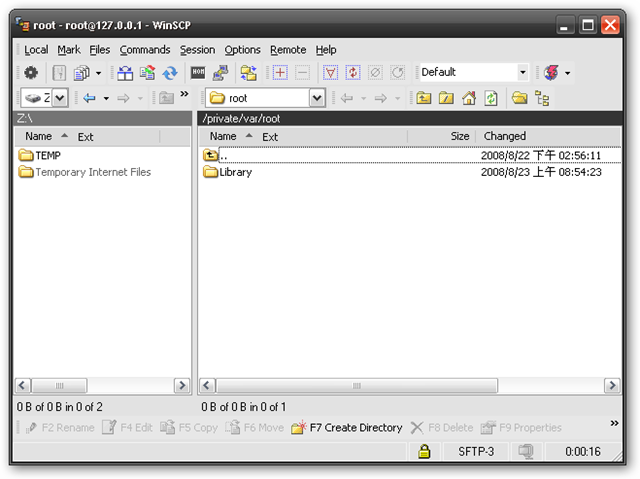Click local back arrow
The width and height of the screenshot is (640, 479).
click(89, 98)
